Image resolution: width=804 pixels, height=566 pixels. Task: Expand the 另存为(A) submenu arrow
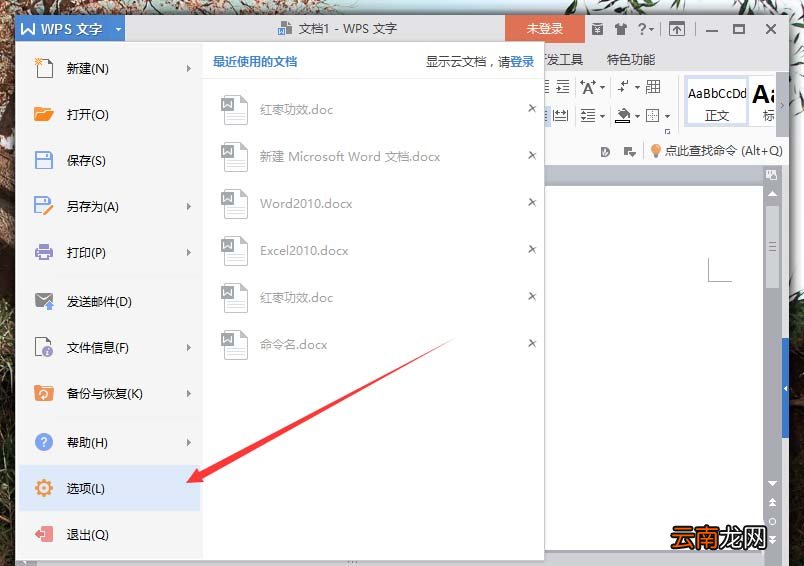[189, 207]
